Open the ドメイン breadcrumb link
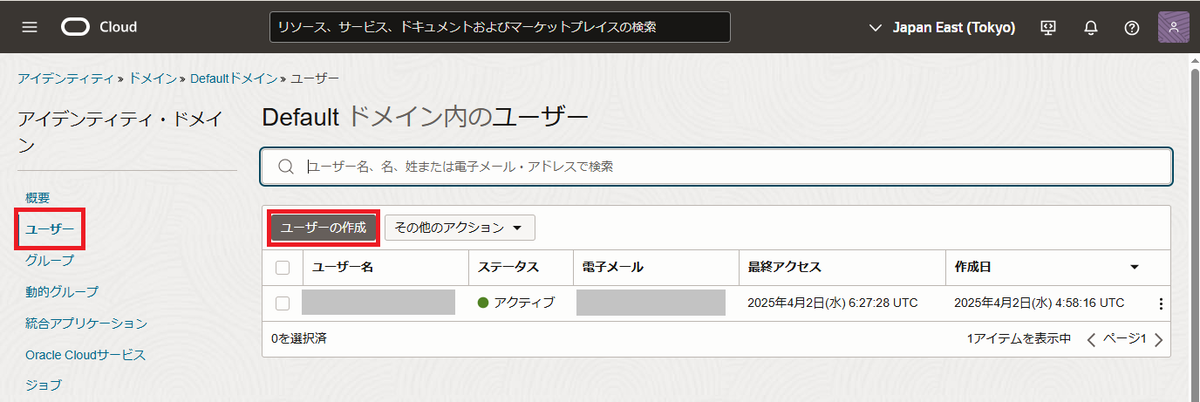1200x402 pixels. pyautogui.click(x=152, y=77)
